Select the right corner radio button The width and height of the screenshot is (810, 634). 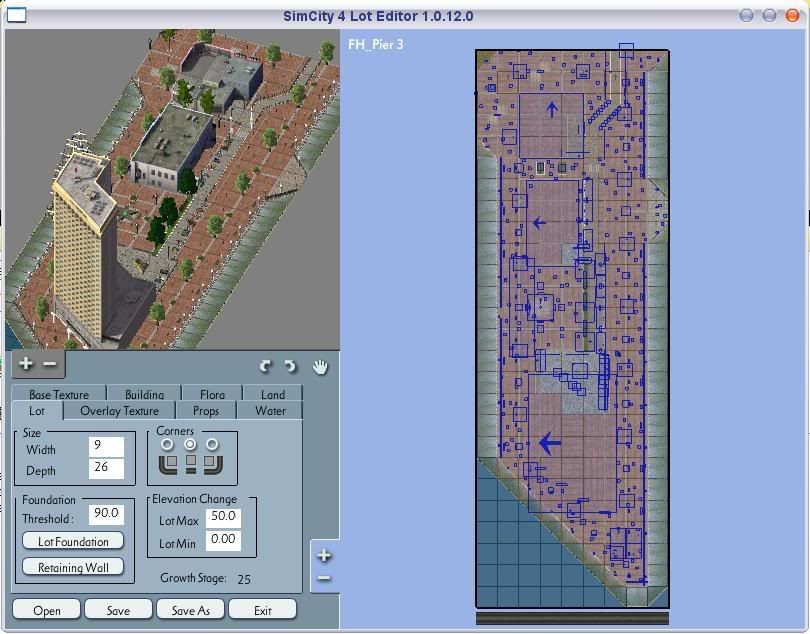click(x=212, y=444)
